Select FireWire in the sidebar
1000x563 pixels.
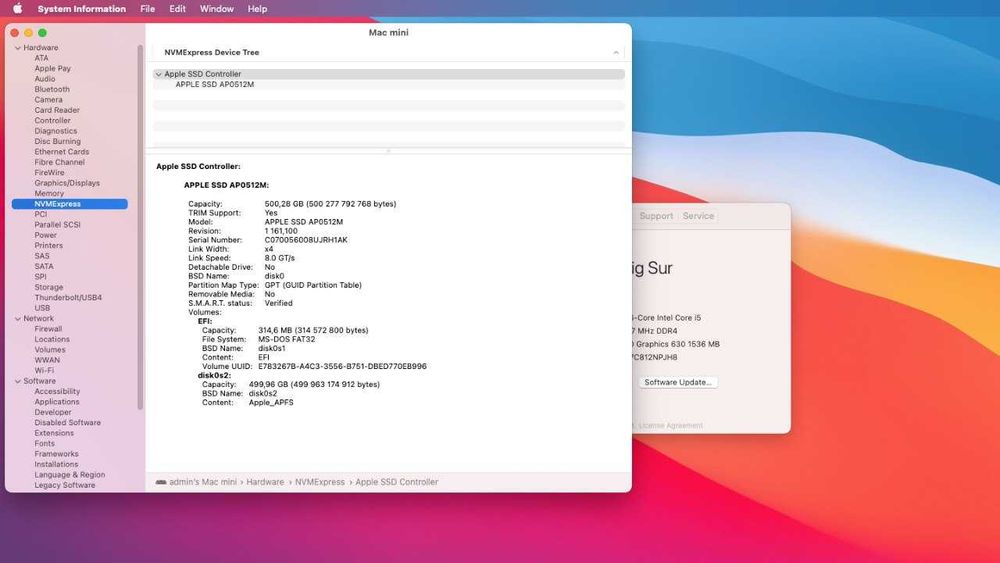[x=49, y=173]
